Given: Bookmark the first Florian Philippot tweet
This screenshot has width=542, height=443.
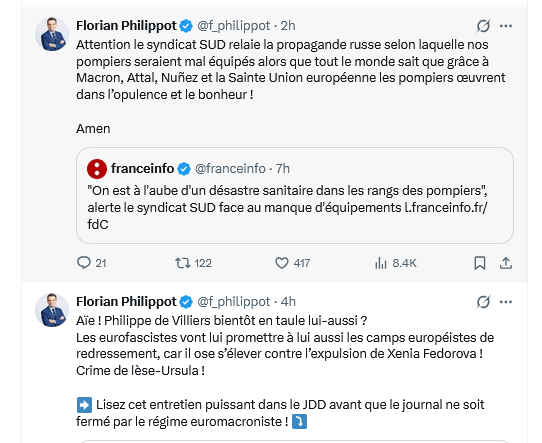Looking at the screenshot, I should point(479,263).
